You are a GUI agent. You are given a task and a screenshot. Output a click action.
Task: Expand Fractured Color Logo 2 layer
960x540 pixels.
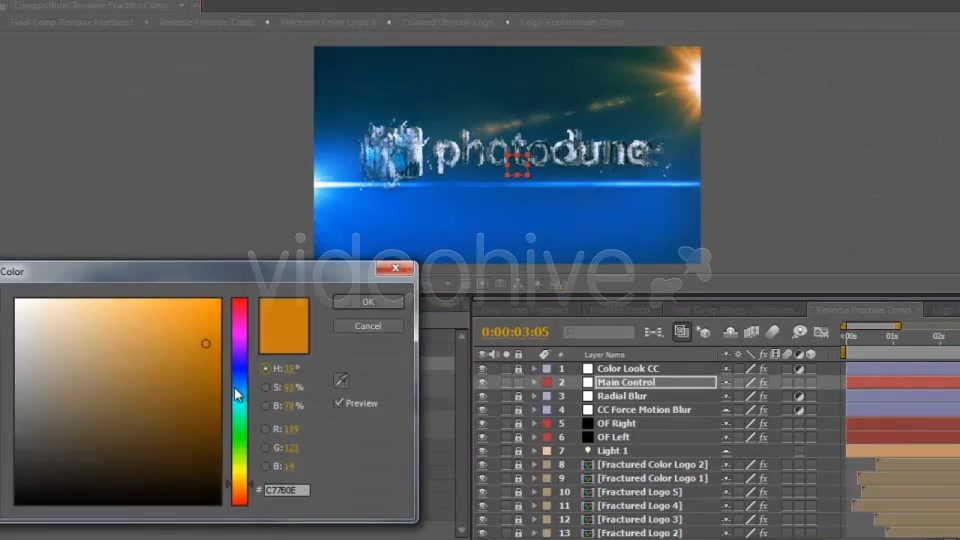[534, 465]
